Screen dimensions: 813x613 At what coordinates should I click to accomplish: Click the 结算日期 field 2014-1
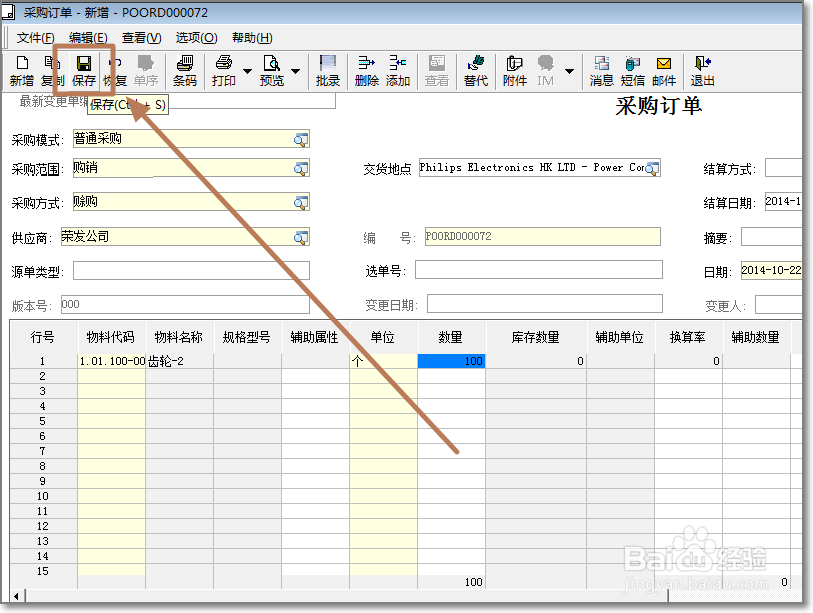784,201
